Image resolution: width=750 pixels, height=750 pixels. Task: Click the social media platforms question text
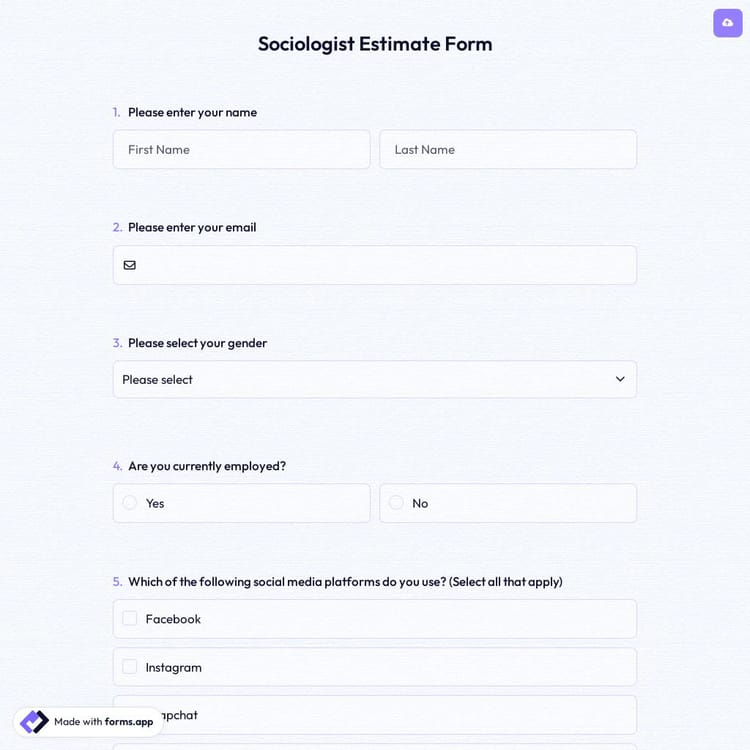pyautogui.click(x=345, y=582)
